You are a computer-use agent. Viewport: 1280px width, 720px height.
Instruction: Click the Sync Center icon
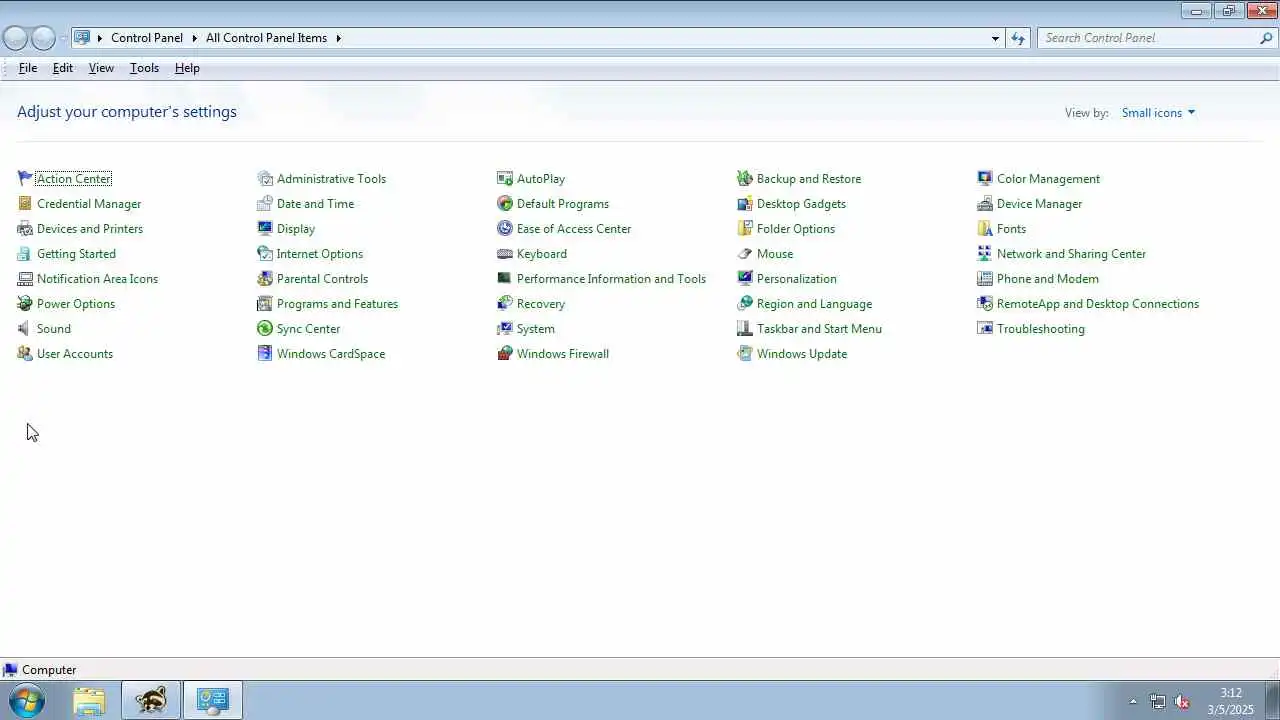pos(265,328)
